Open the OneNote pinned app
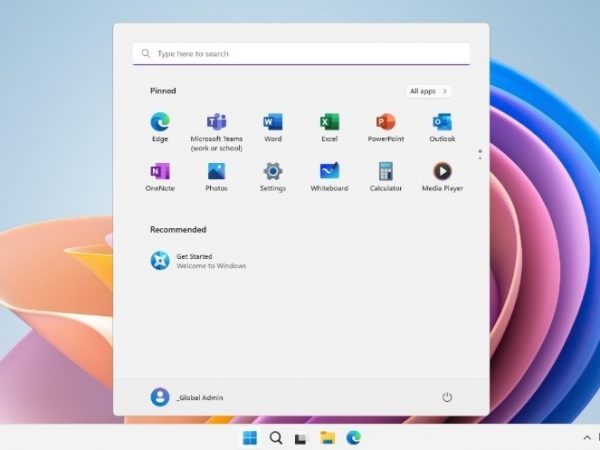 pos(160,177)
